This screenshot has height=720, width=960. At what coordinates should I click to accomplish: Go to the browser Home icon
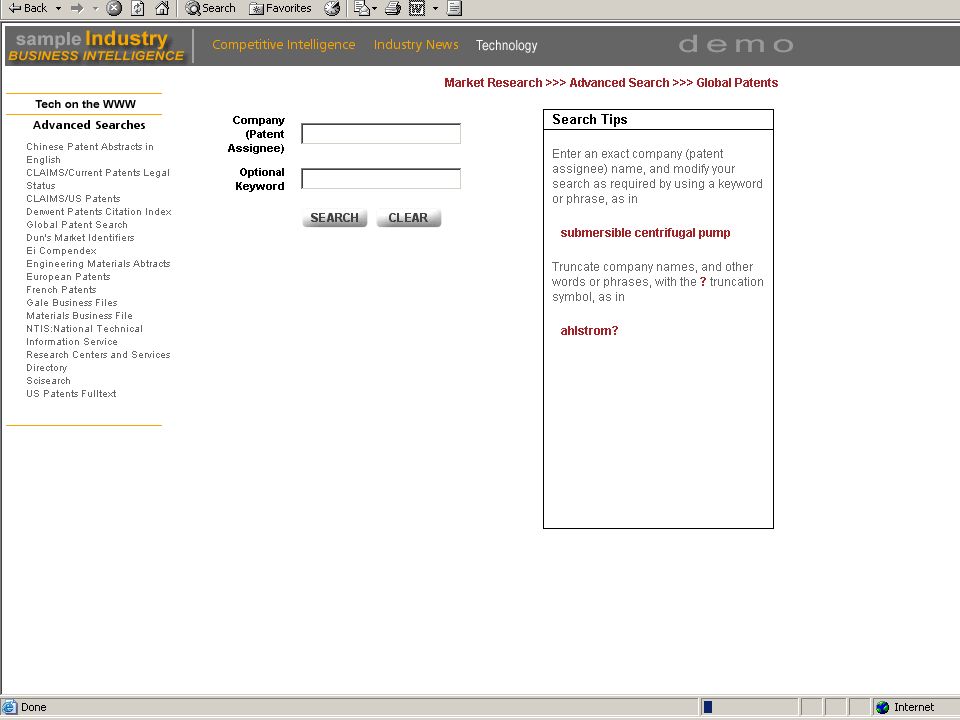click(x=162, y=8)
